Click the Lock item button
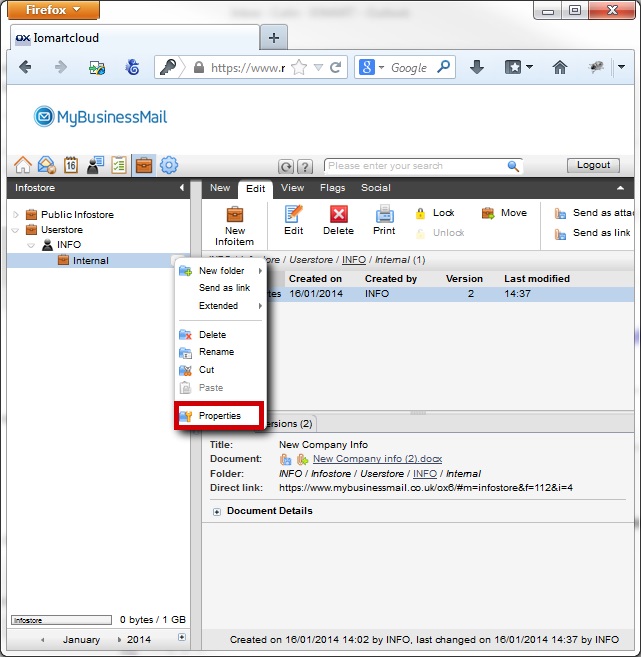The height and width of the screenshot is (657, 641). point(435,213)
